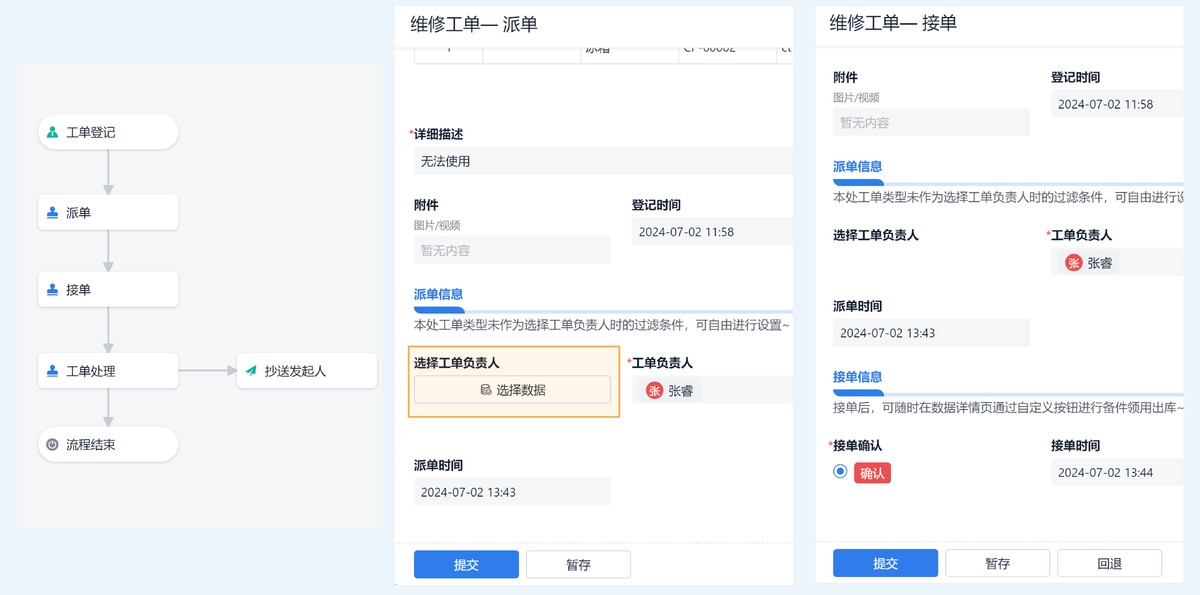Screen dimensions: 1200x595
Task: Click the icon on 工单处理 node
Action: pos(54,370)
